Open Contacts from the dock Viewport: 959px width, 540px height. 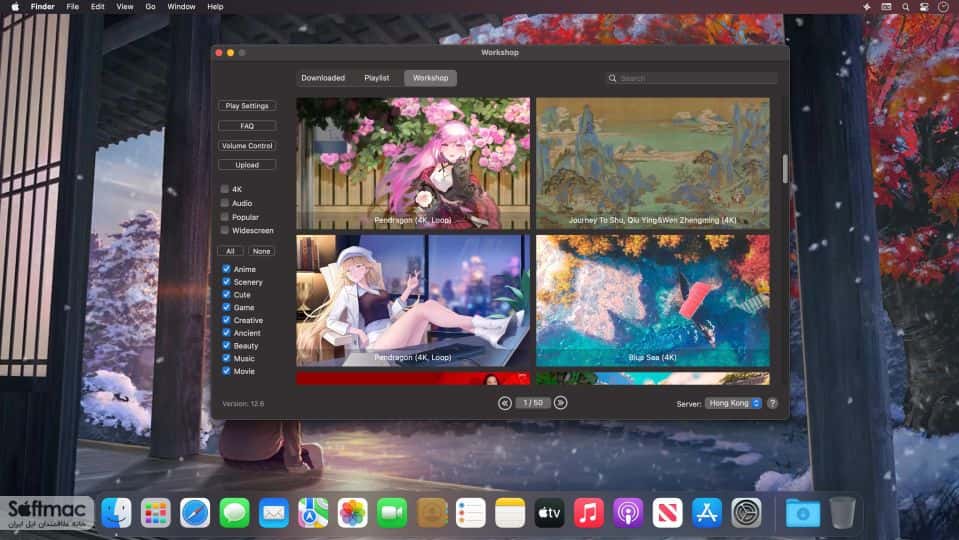pos(432,512)
